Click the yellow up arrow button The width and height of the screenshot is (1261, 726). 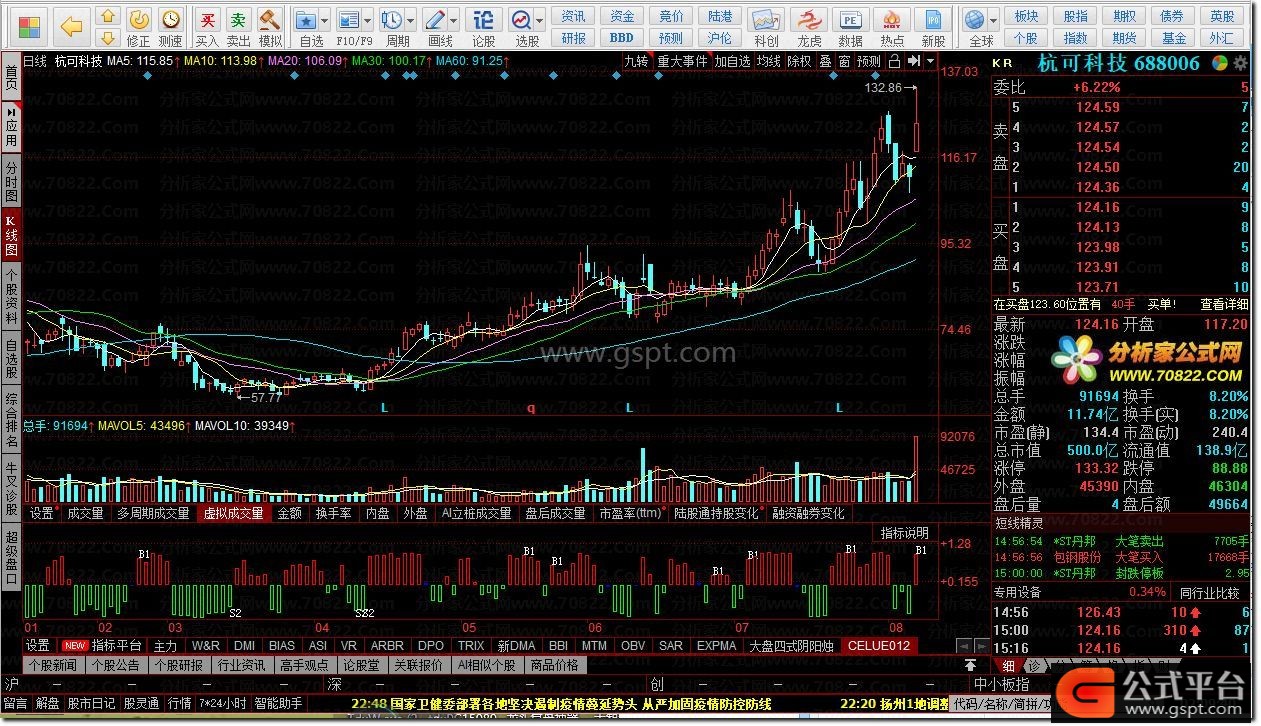[108, 15]
